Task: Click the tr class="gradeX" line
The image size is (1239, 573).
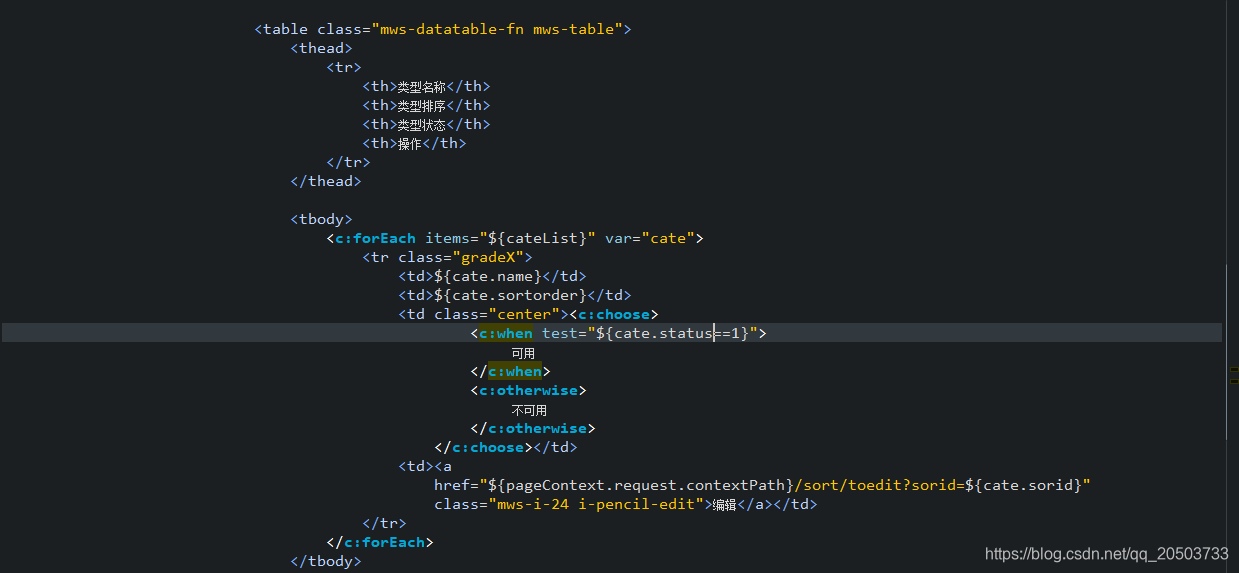Action: [447, 257]
